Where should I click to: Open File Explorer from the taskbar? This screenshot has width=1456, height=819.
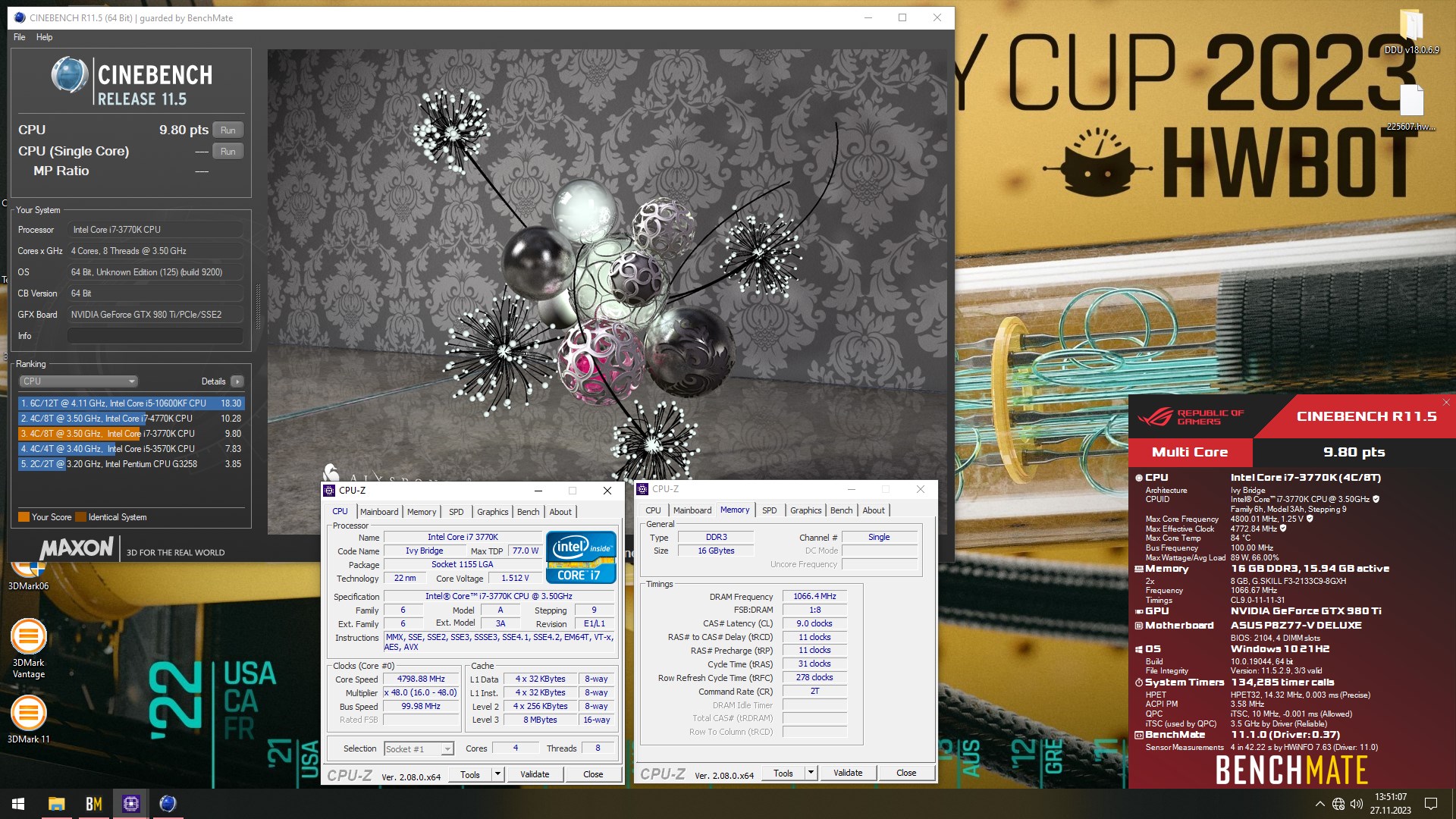click(x=56, y=804)
